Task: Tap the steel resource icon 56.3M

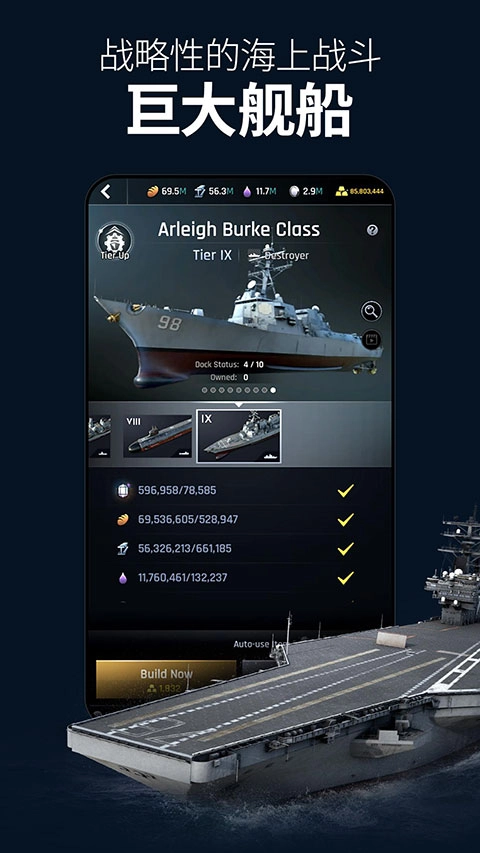Action: pyautogui.click(x=200, y=191)
